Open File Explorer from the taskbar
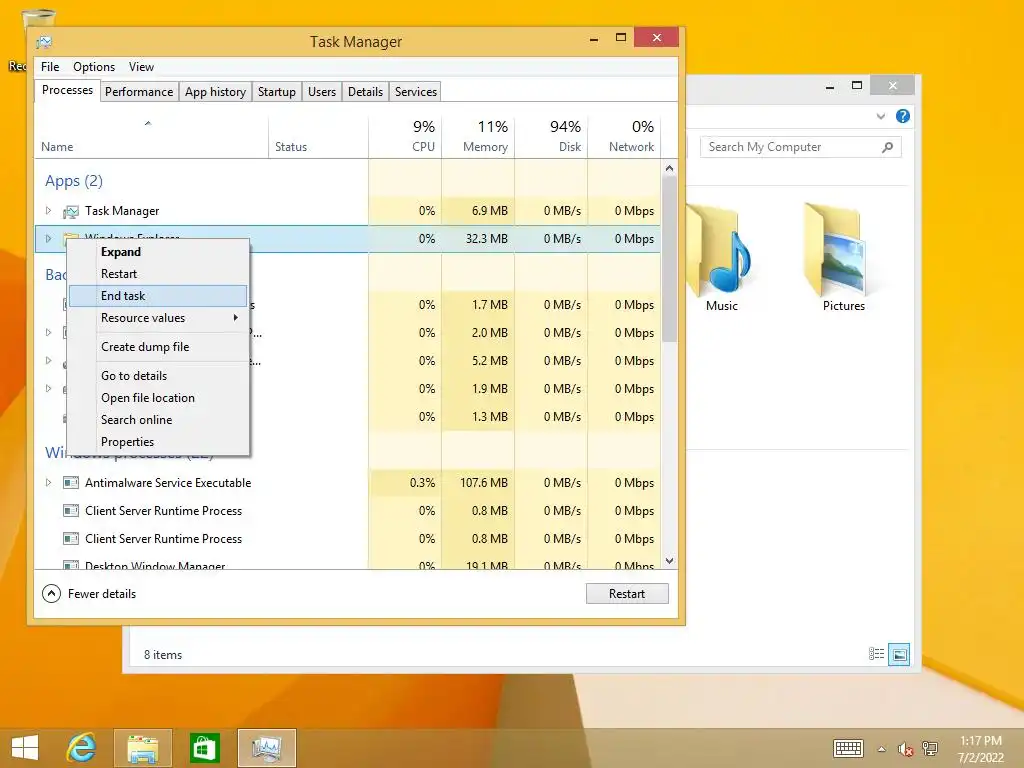This screenshot has height=768, width=1024. pyautogui.click(x=142, y=748)
